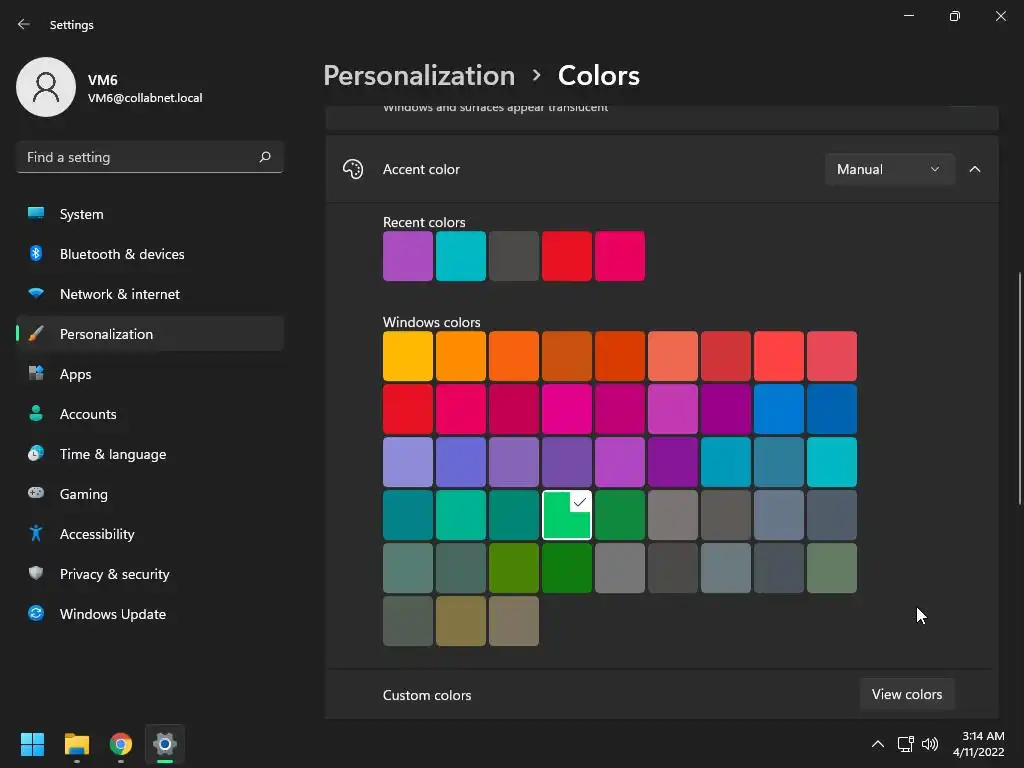Open the clock and date flyout
The height and width of the screenshot is (768, 1024).
tap(978, 744)
